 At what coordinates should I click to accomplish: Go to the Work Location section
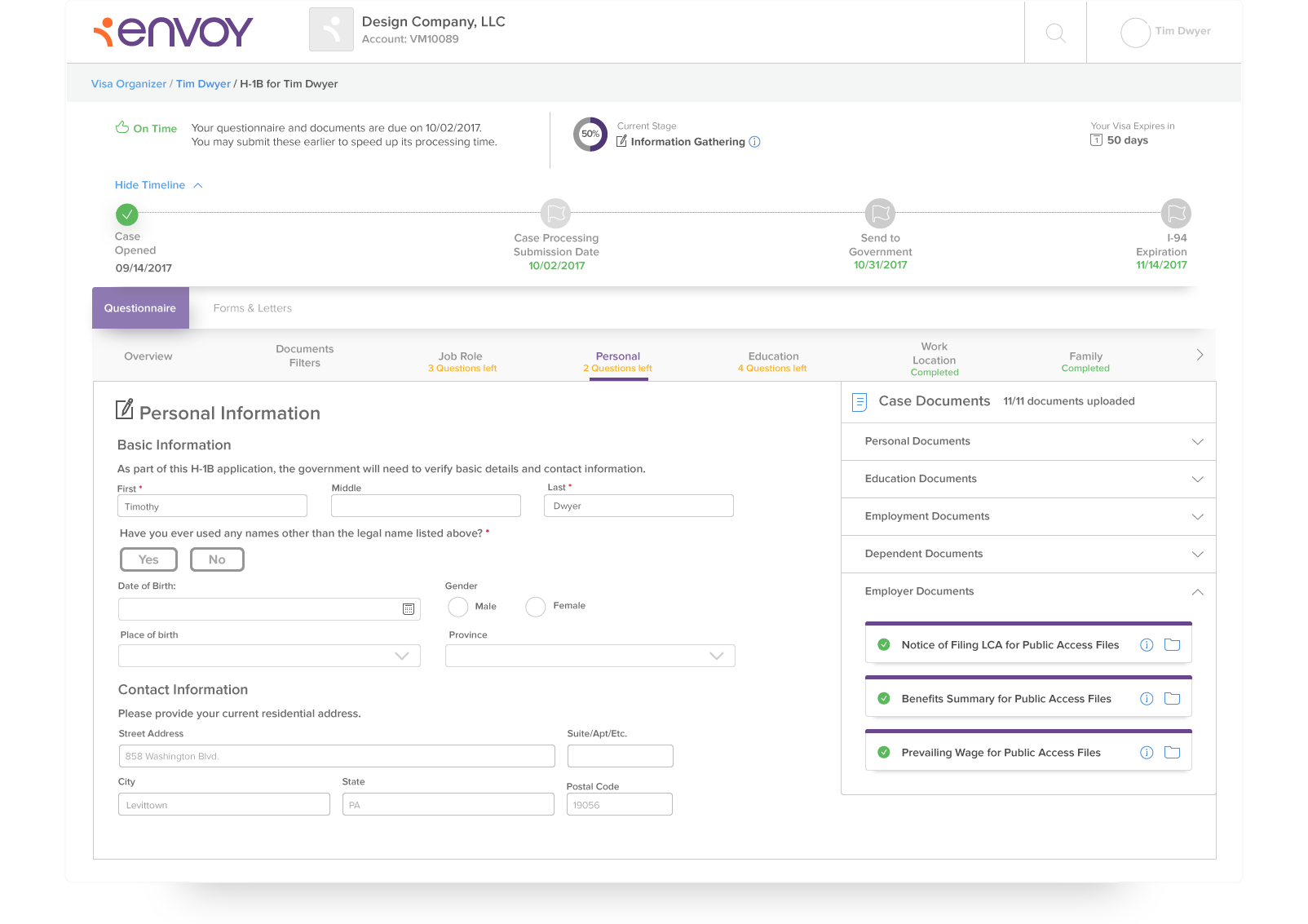coord(935,360)
